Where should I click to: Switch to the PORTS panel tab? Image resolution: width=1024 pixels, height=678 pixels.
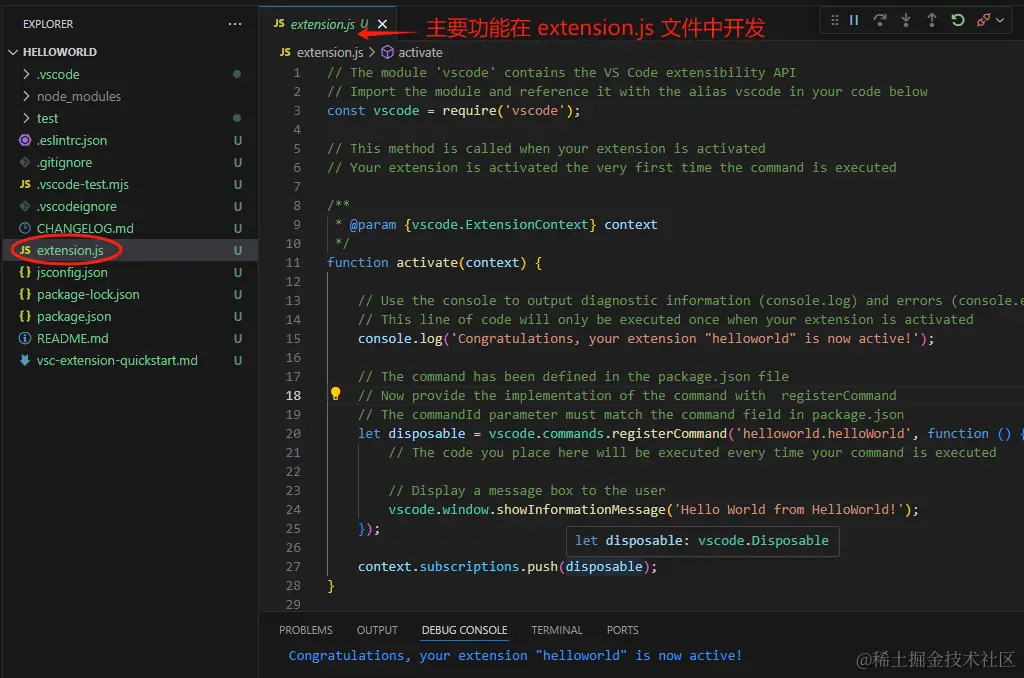point(622,630)
